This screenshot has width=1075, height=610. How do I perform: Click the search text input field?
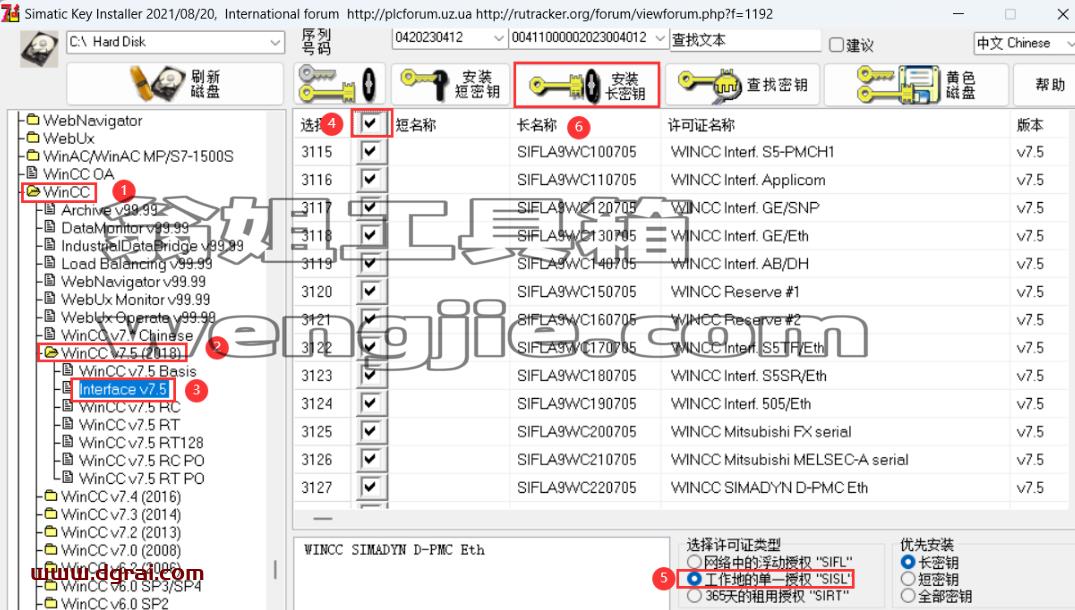coord(745,40)
